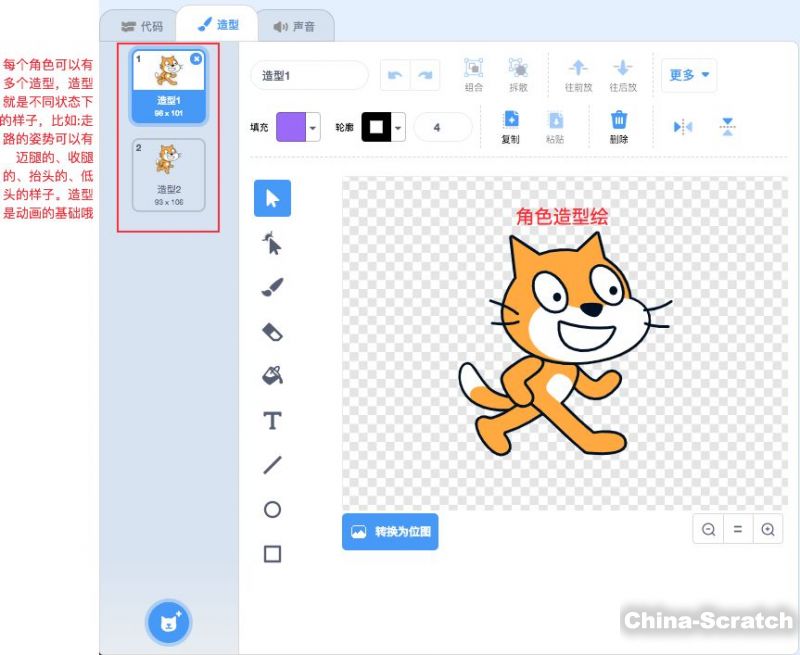The height and width of the screenshot is (655, 800).
Task: Click the costume name field 造型1
Action: pos(309,75)
